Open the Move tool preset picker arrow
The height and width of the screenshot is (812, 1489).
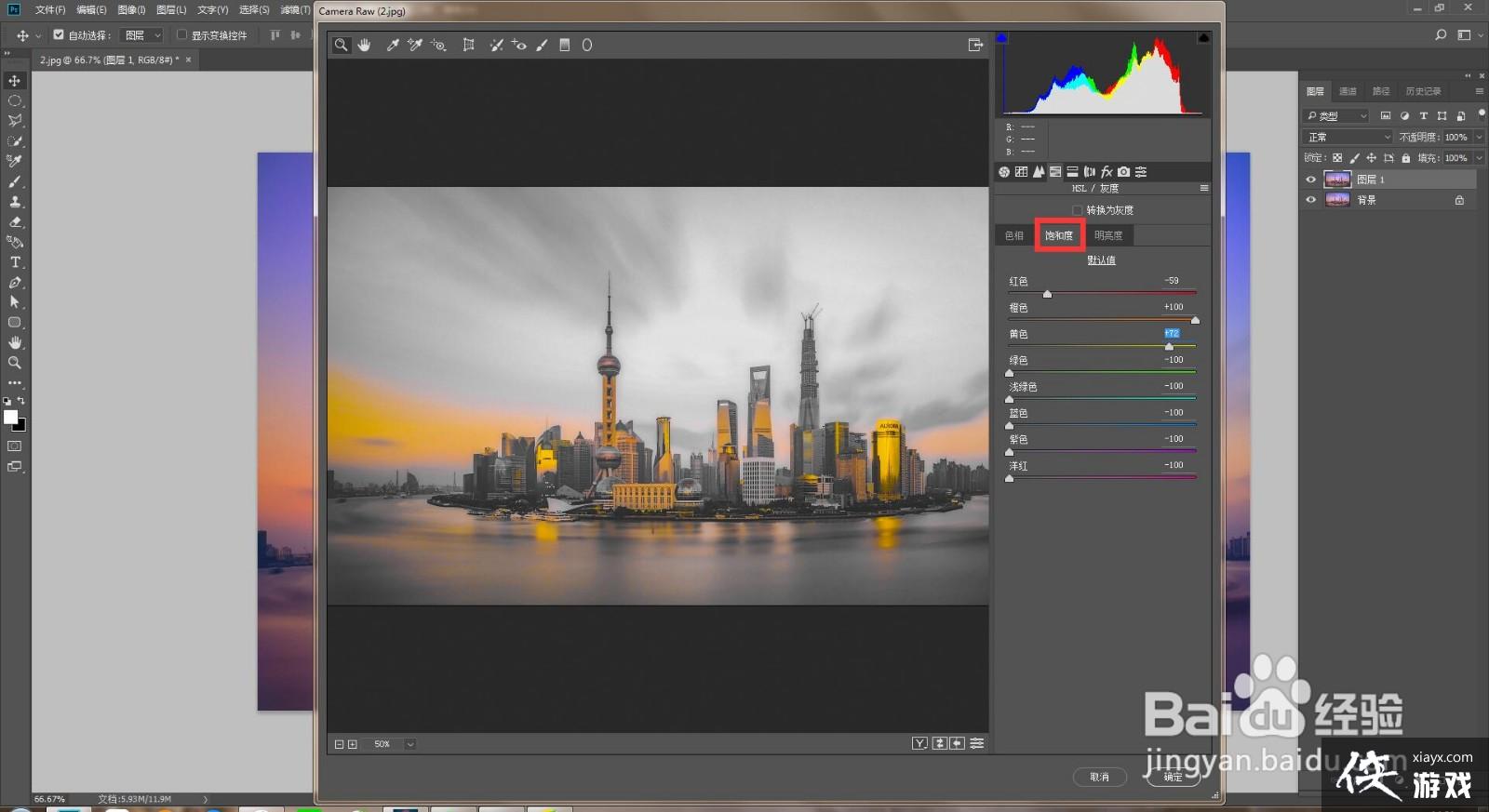(38, 35)
